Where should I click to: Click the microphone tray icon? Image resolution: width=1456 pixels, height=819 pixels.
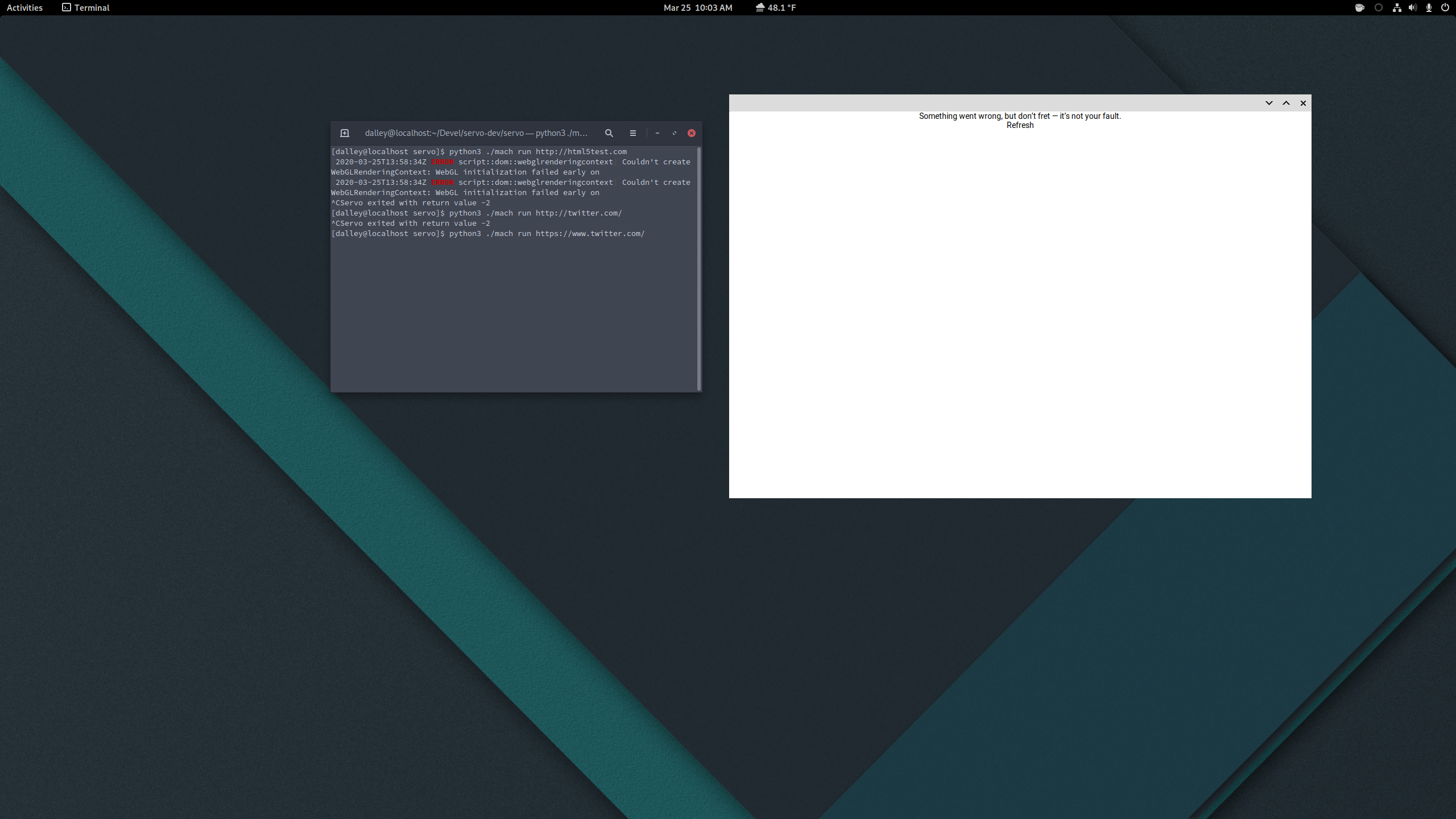point(1429,8)
